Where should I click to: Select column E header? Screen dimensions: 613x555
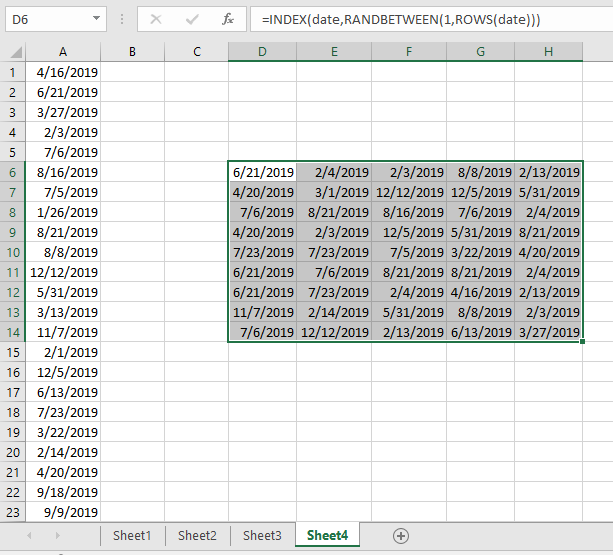pyautogui.click(x=334, y=52)
